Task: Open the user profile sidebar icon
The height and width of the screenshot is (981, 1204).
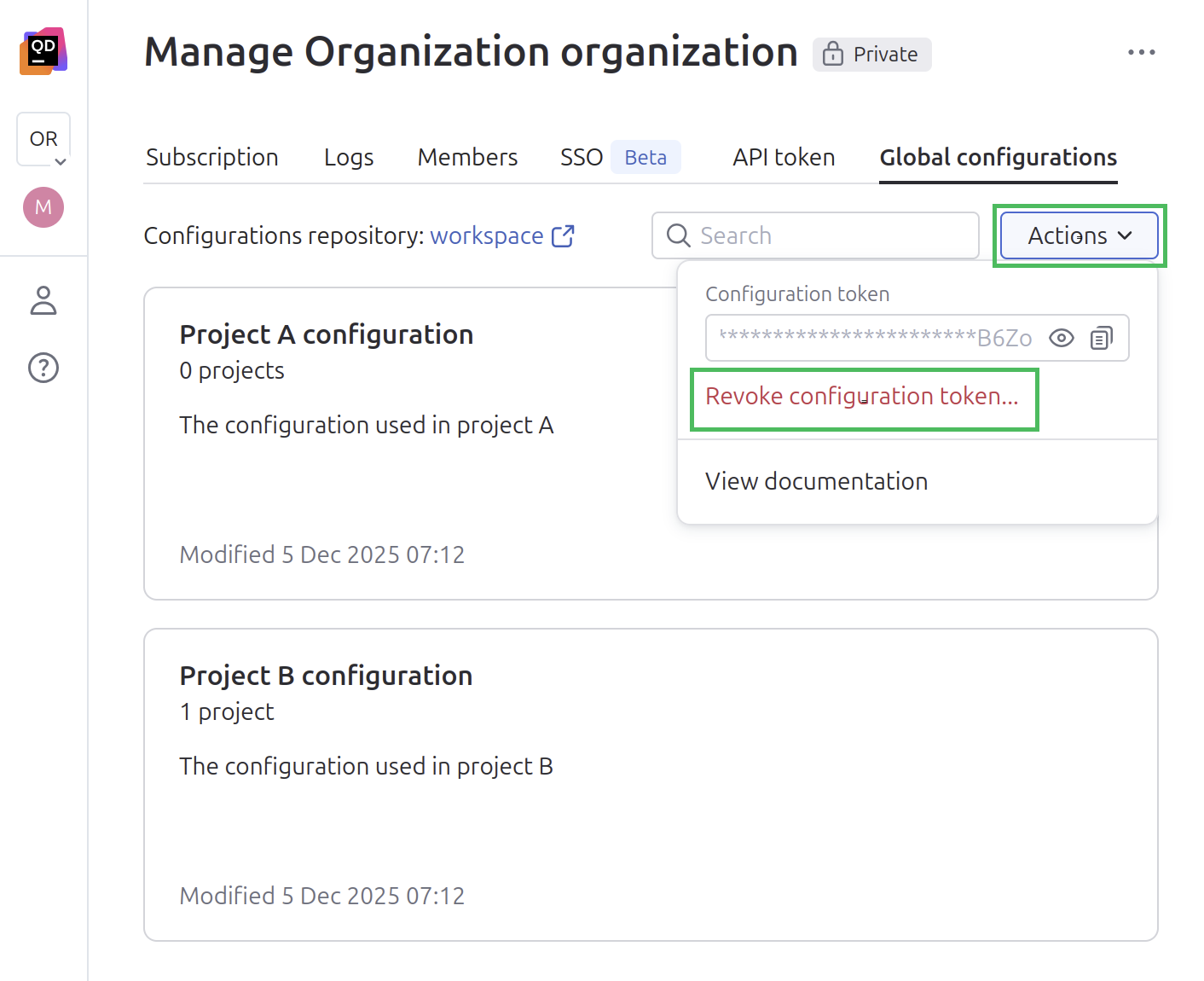Action: pos(43,300)
